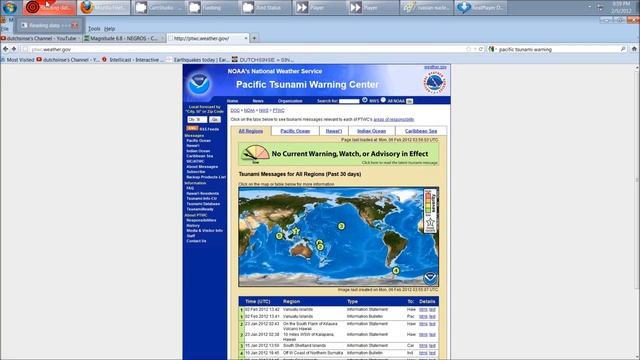
Task: Open Earthquakes today bookmark
Action: (x=198, y=60)
